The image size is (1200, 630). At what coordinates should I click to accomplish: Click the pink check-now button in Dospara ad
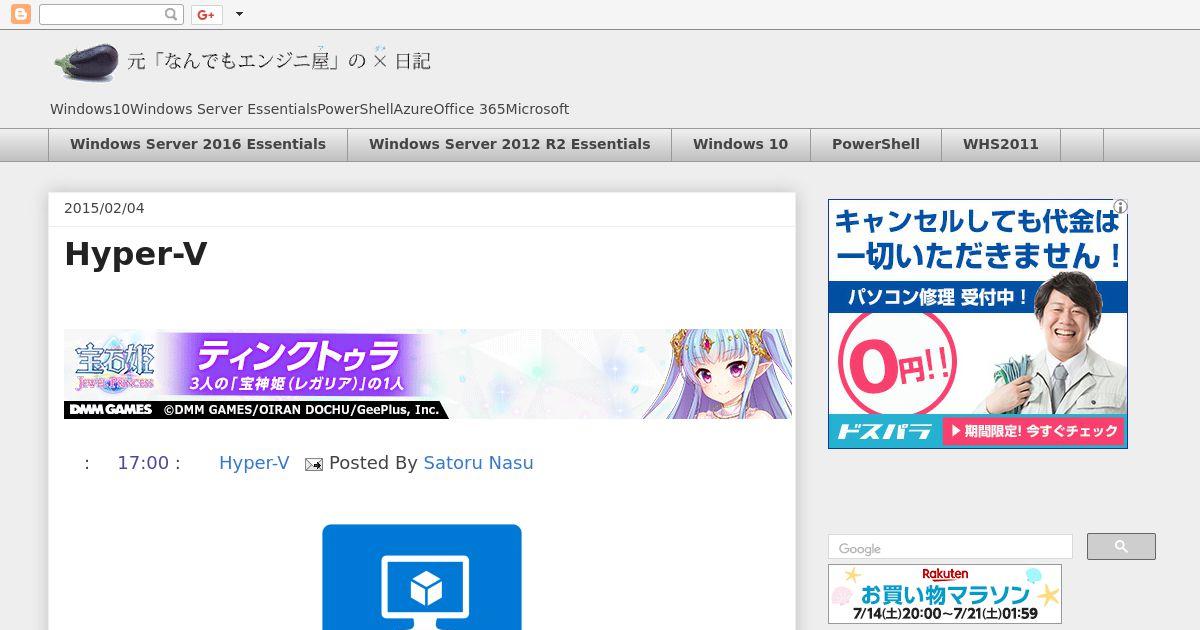click(x=1033, y=431)
